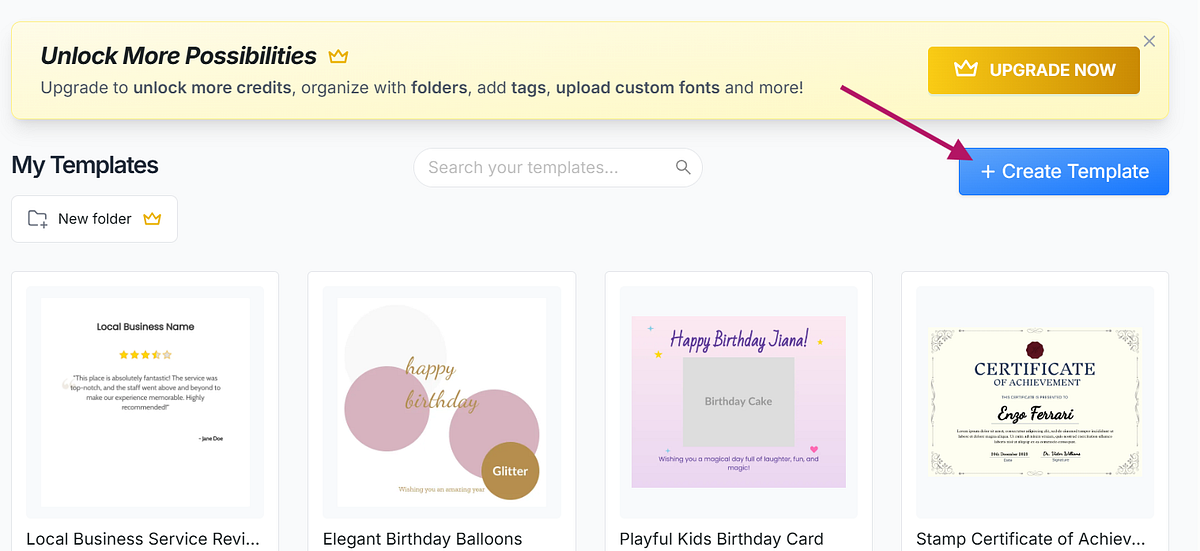The width and height of the screenshot is (1200, 551).
Task: Click the gold Glitter circle in birthday template
Action: click(510, 471)
